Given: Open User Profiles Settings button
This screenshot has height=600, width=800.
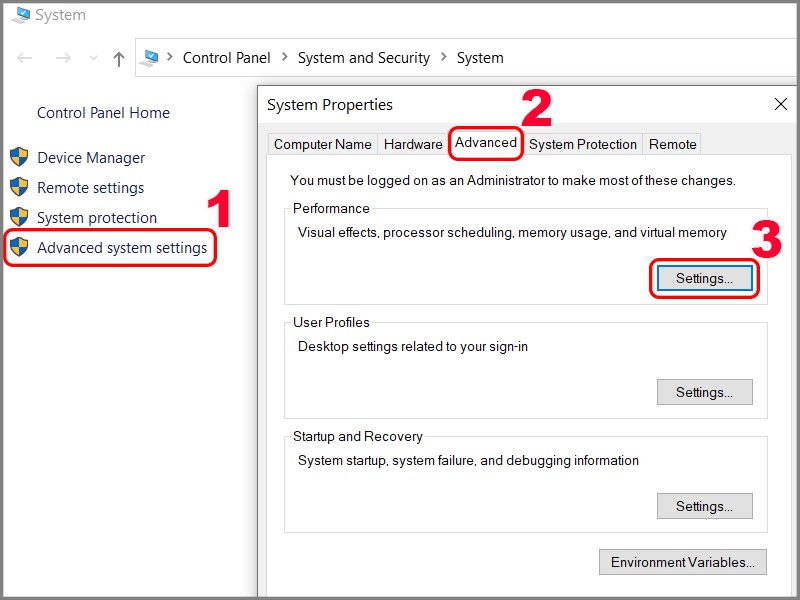Looking at the screenshot, I should pyautogui.click(x=704, y=392).
